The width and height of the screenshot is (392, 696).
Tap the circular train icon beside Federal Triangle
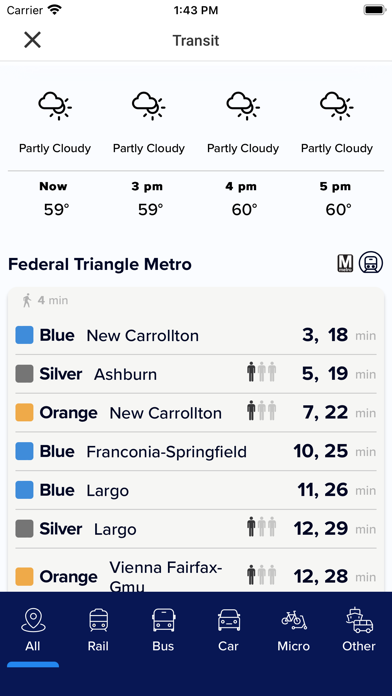371,262
